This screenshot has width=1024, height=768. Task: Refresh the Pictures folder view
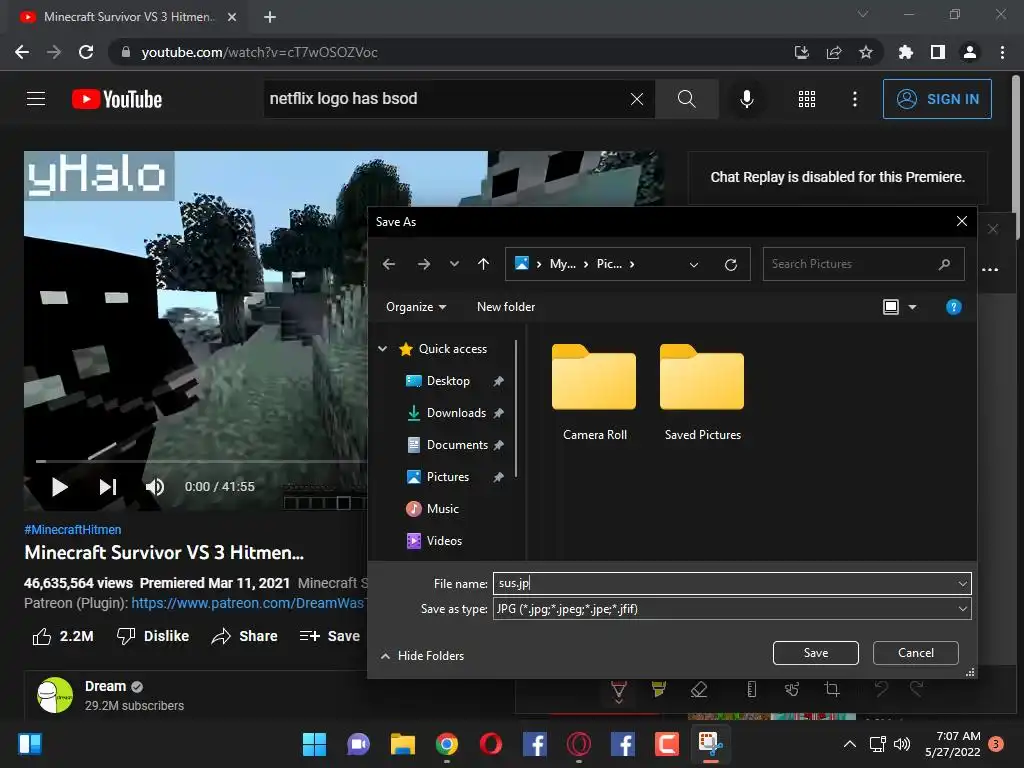(x=731, y=264)
